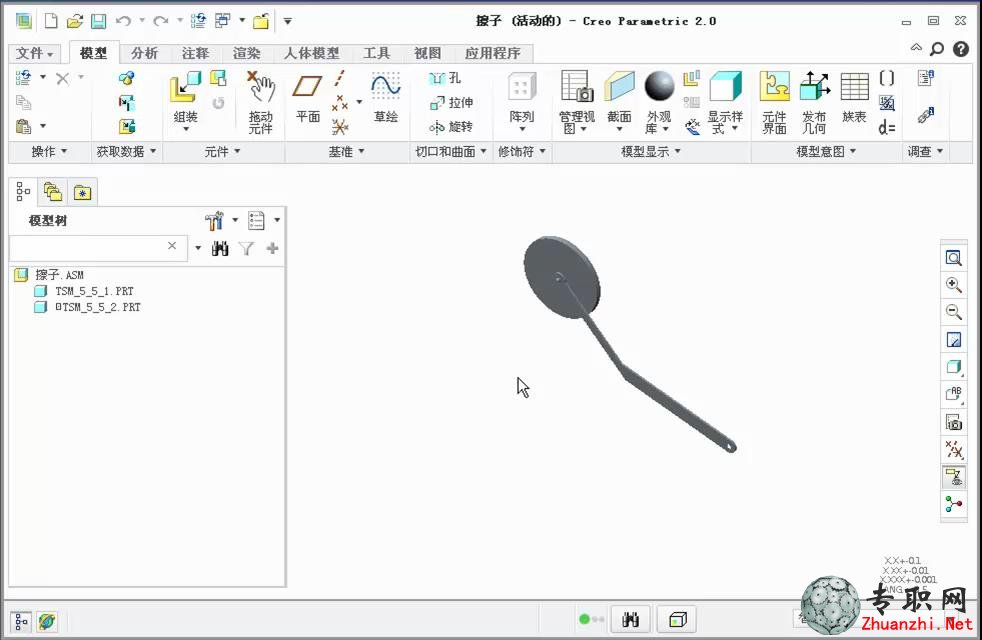Switch to the View (视图) tab
This screenshot has width=982, height=640.
427,53
